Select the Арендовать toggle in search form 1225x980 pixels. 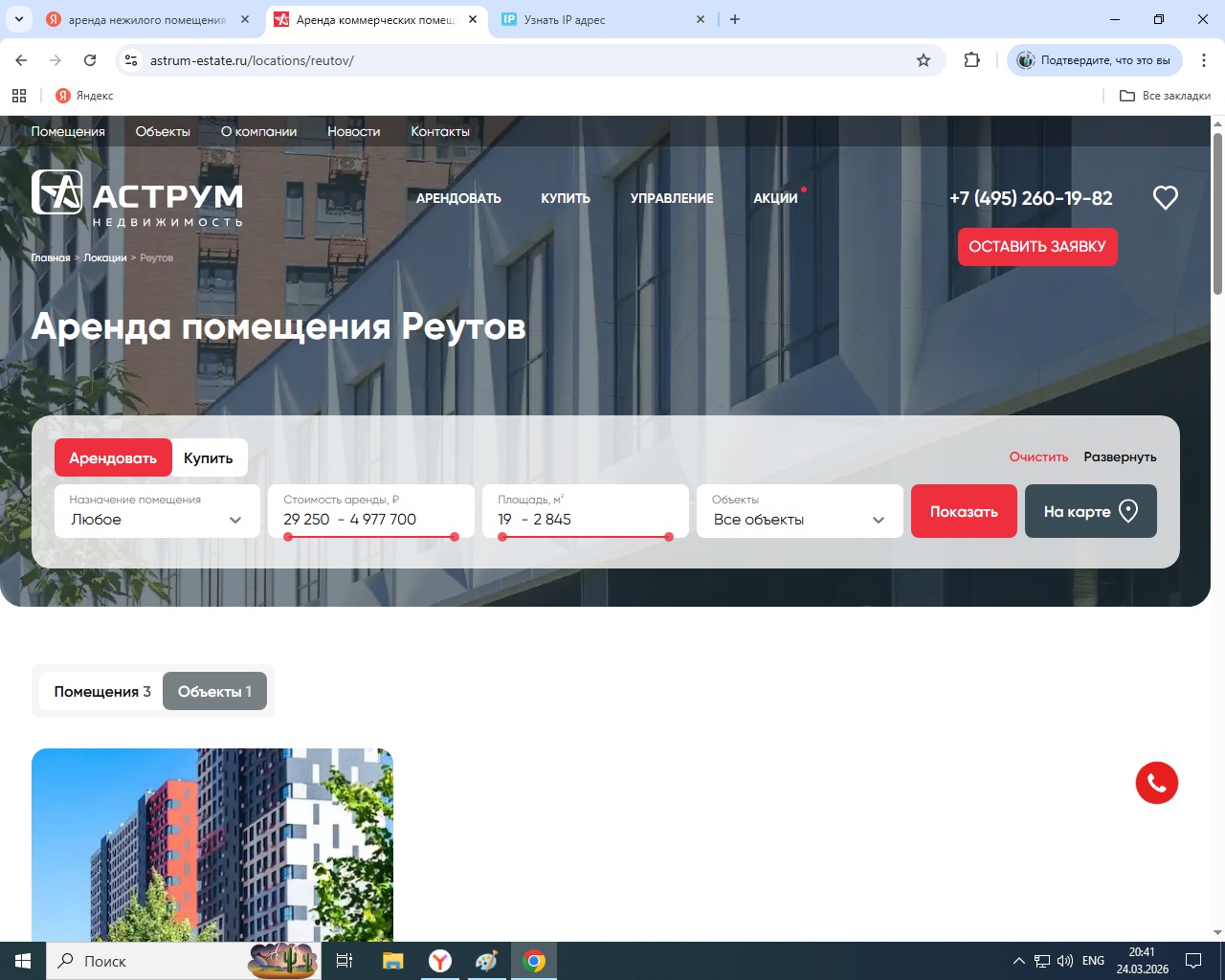[x=113, y=457]
